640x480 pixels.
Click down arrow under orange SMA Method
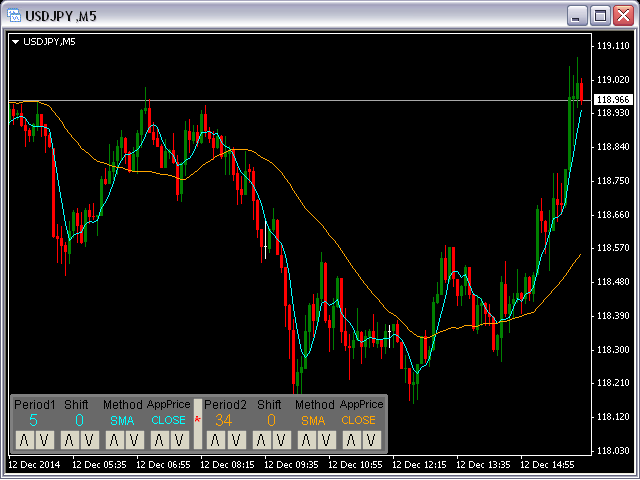(324, 440)
